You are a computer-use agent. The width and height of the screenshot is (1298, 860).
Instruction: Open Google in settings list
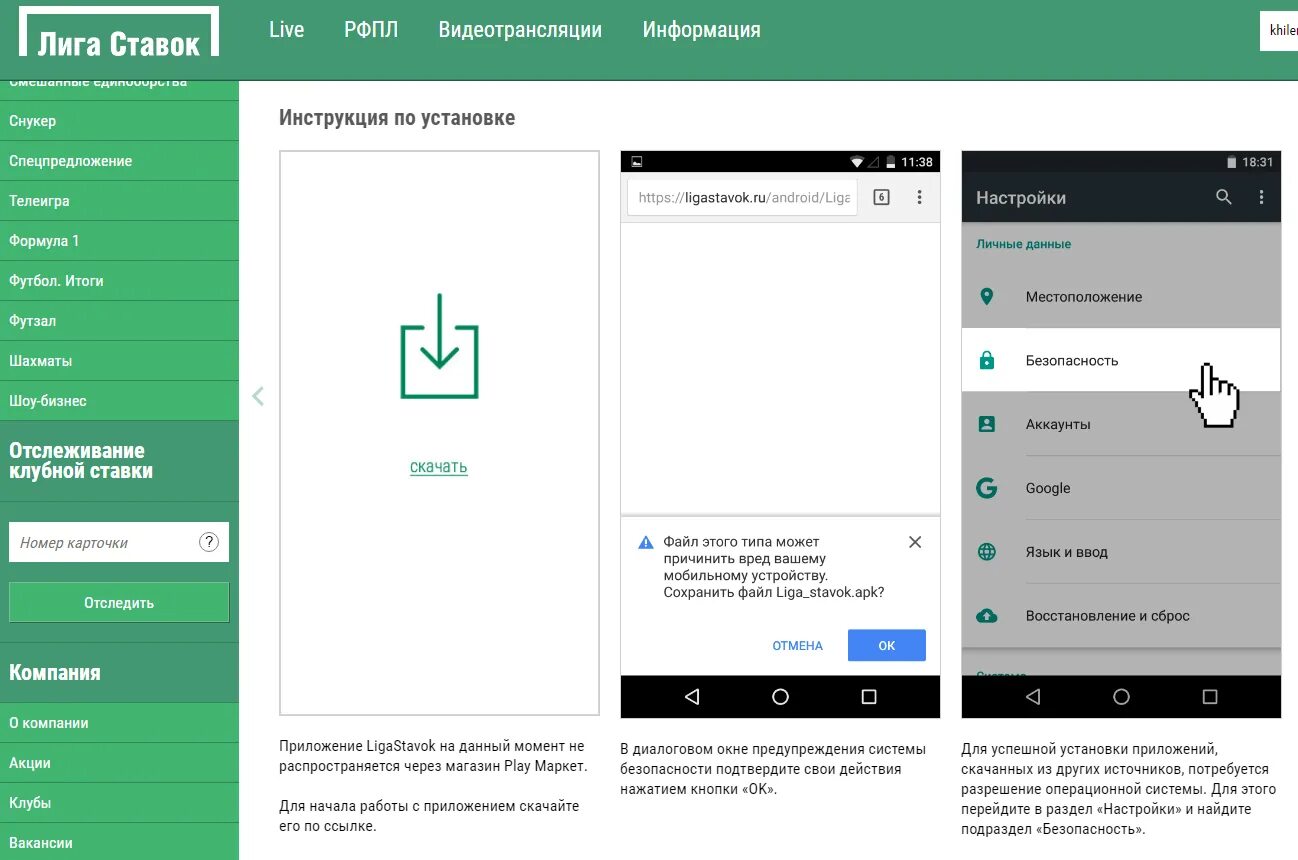1121,488
